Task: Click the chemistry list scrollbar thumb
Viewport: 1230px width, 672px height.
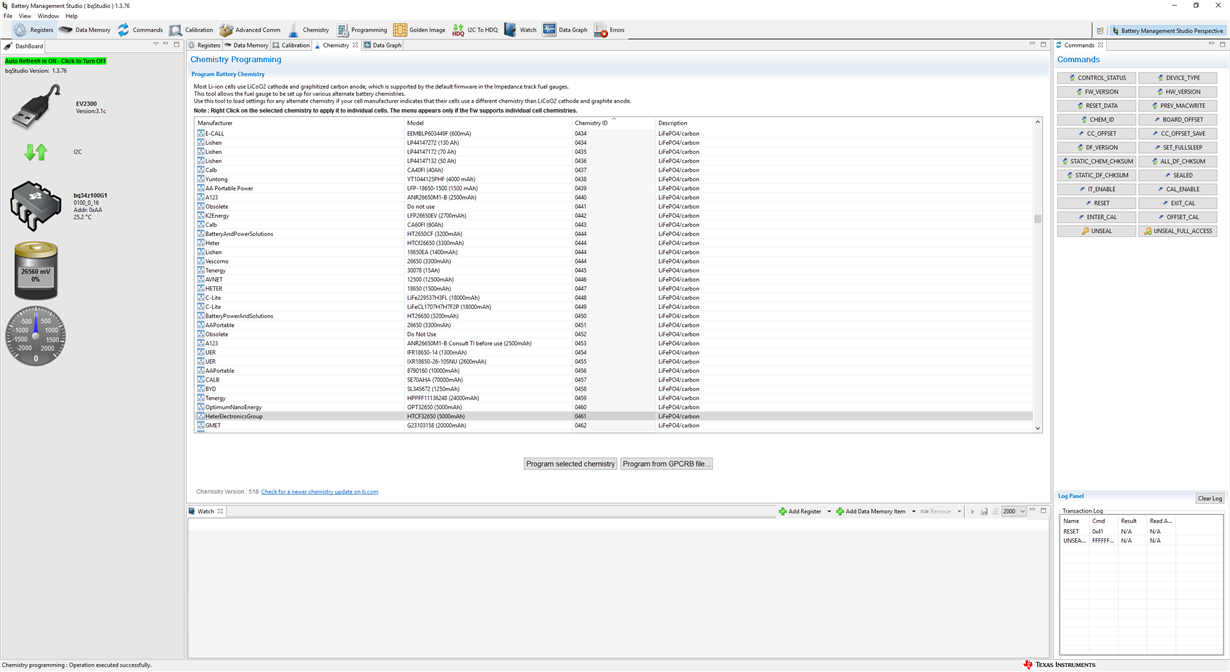Action: [1037, 219]
